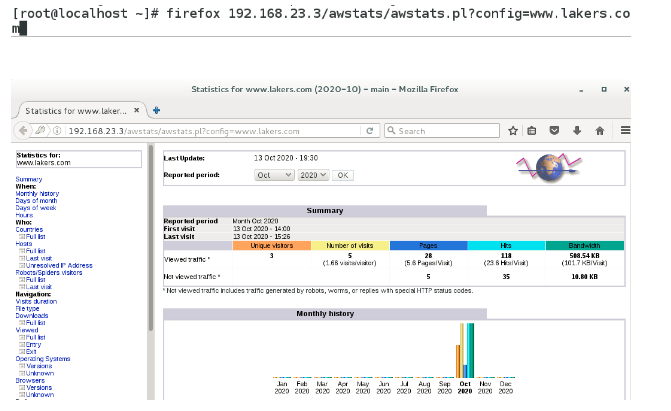The image size is (671, 411).
Task: Open the Downloads sidebar link
Action: (32, 316)
